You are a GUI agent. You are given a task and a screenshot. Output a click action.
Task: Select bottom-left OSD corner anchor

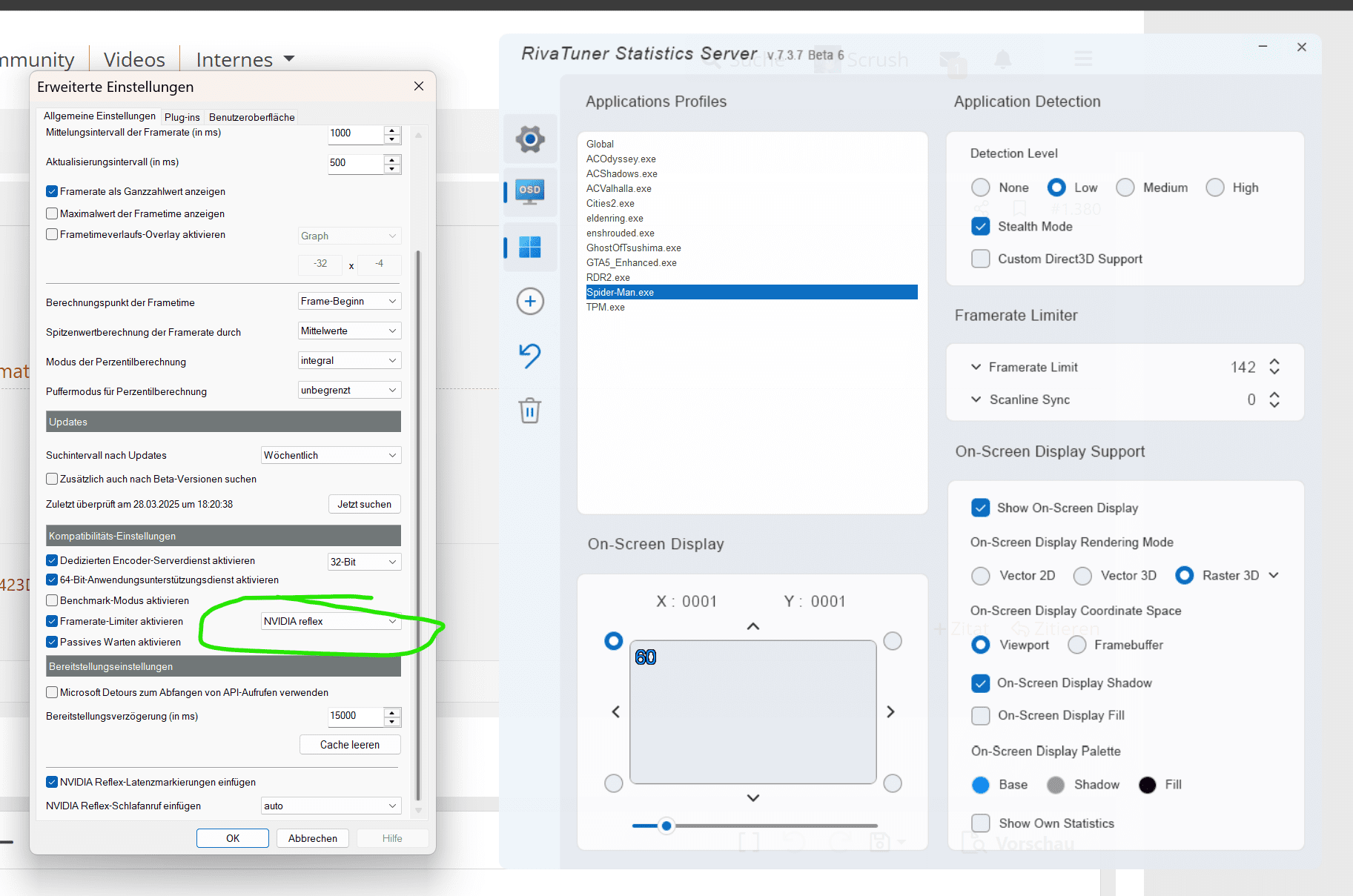[614, 783]
